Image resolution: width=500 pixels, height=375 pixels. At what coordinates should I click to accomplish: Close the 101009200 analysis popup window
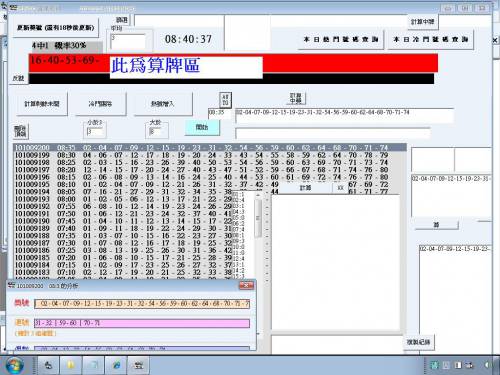coord(246,285)
